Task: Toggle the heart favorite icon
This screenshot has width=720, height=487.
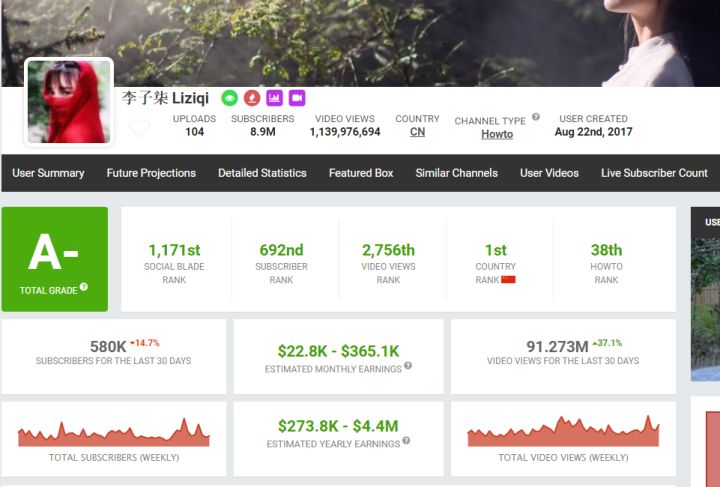Action: 139,128
